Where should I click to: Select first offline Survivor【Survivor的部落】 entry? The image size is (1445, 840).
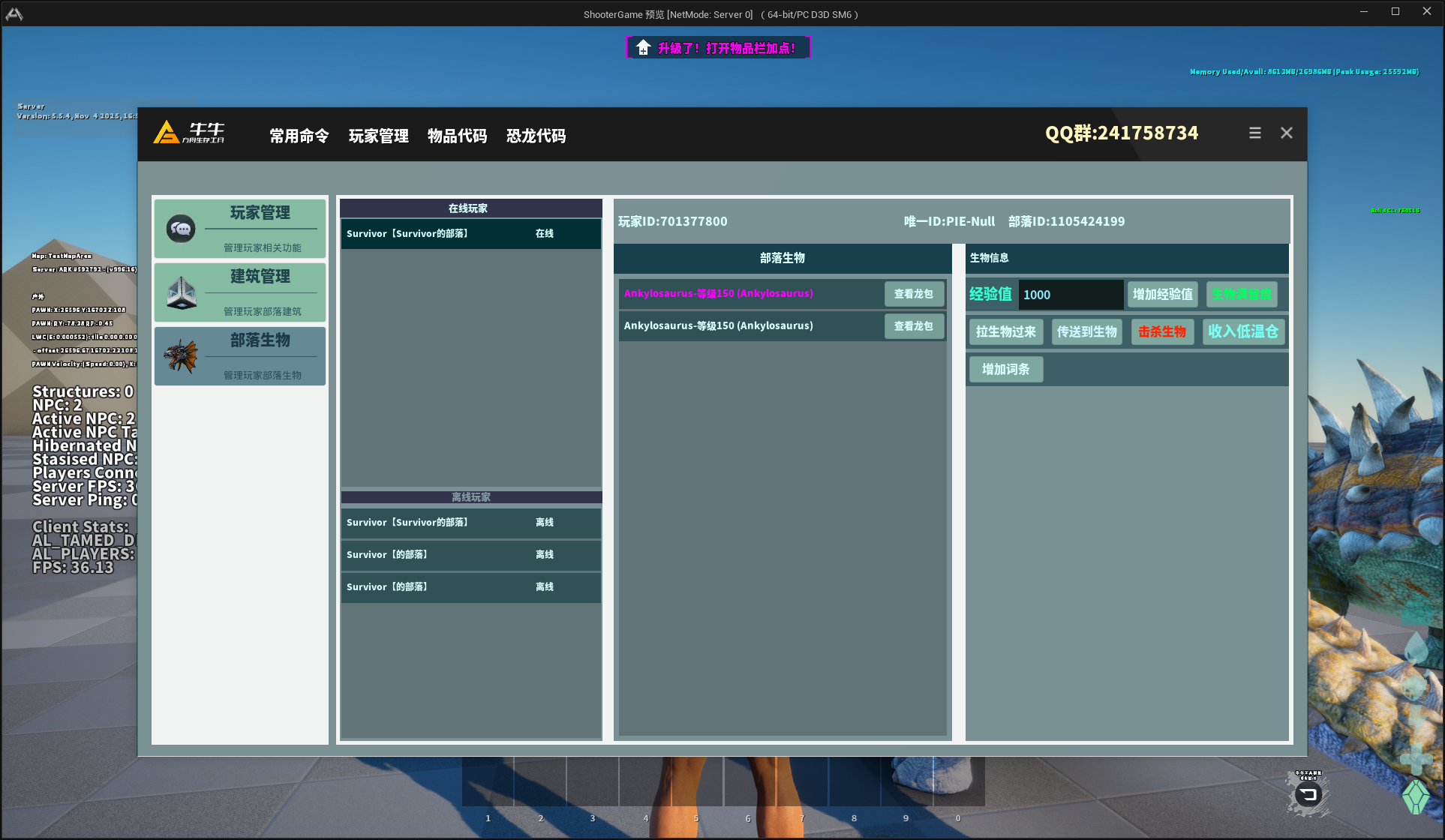point(470,523)
